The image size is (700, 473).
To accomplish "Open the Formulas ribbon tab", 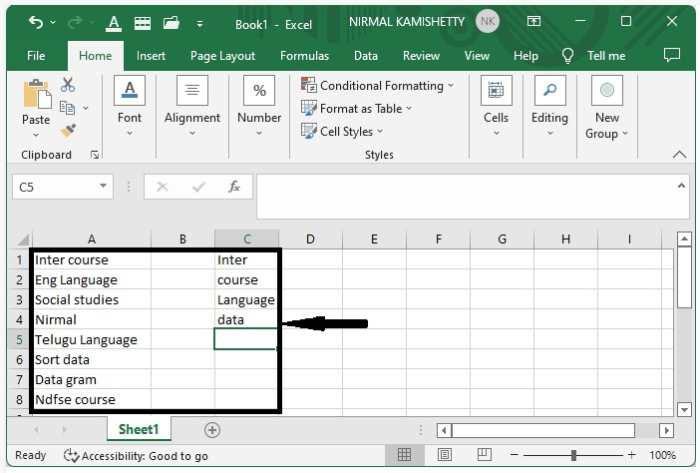I will (x=305, y=56).
